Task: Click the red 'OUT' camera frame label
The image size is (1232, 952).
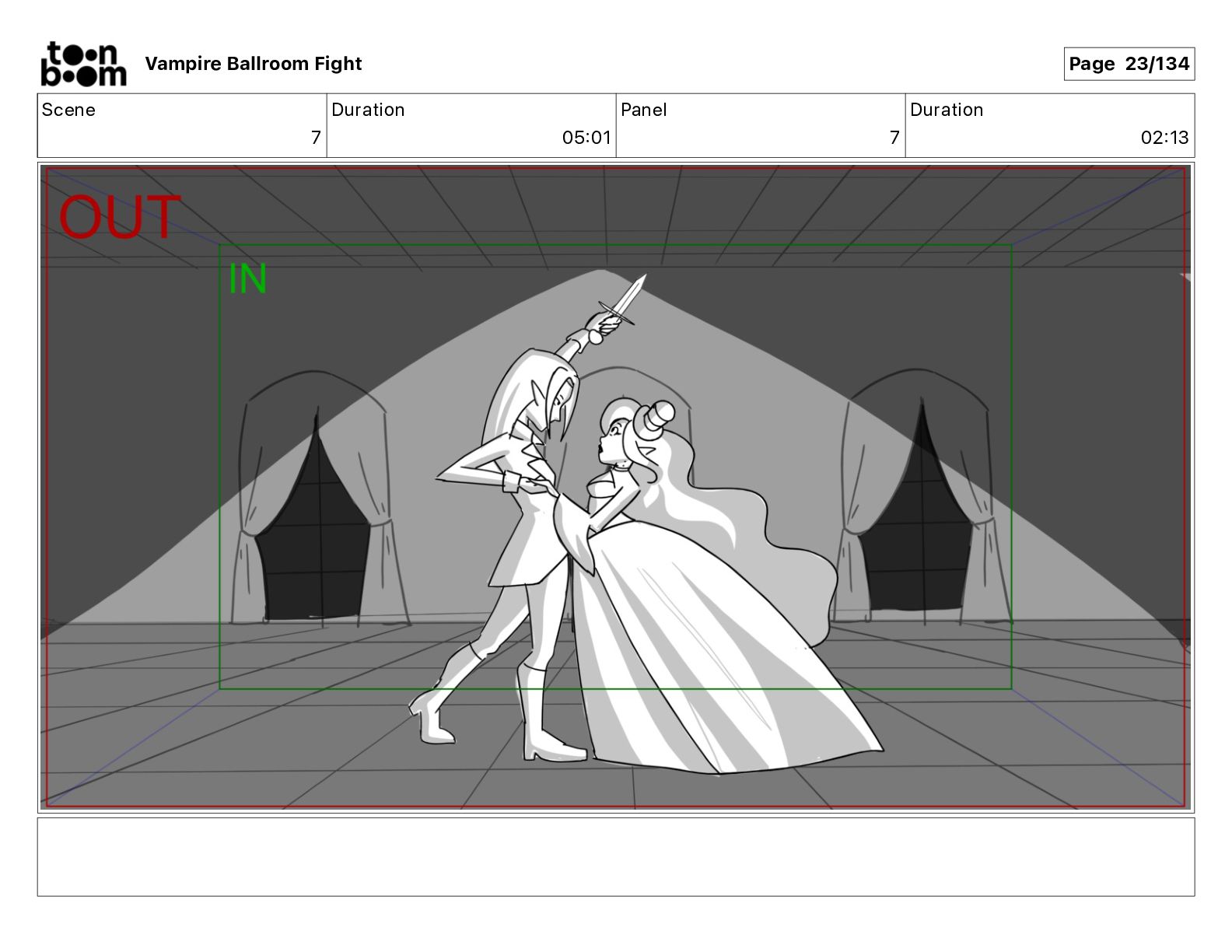Action: [x=119, y=218]
